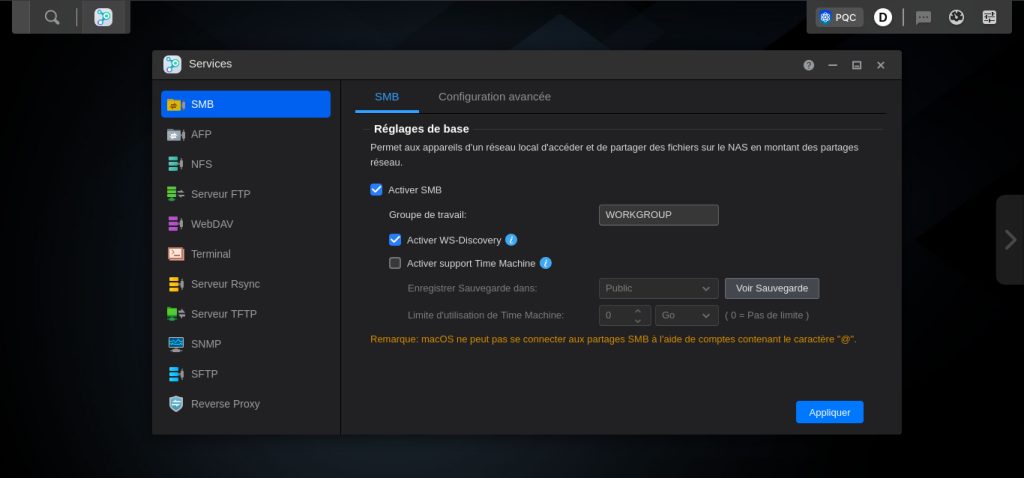1024x478 pixels.
Task: Open the settings sliders icon in top bar
Action: tap(989, 18)
